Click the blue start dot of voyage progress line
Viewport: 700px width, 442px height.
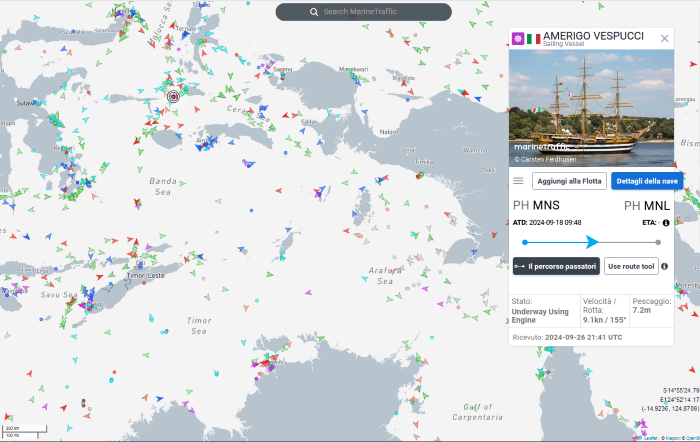click(525, 242)
